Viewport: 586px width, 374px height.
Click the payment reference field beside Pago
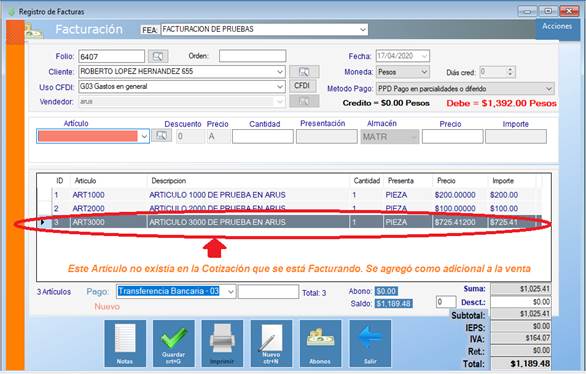[x=268, y=291]
